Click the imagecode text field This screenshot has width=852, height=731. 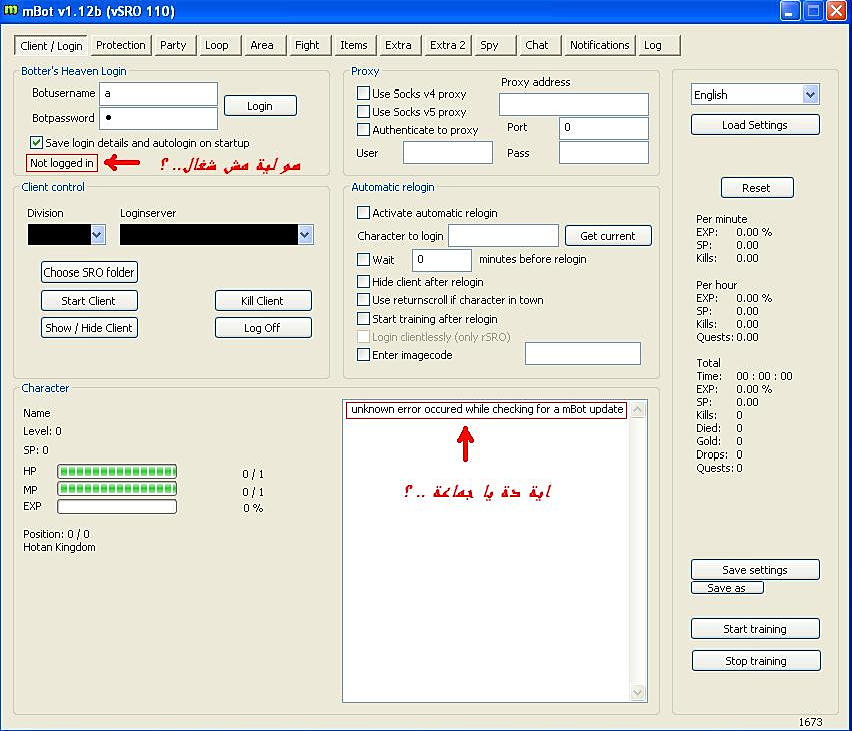tap(582, 354)
